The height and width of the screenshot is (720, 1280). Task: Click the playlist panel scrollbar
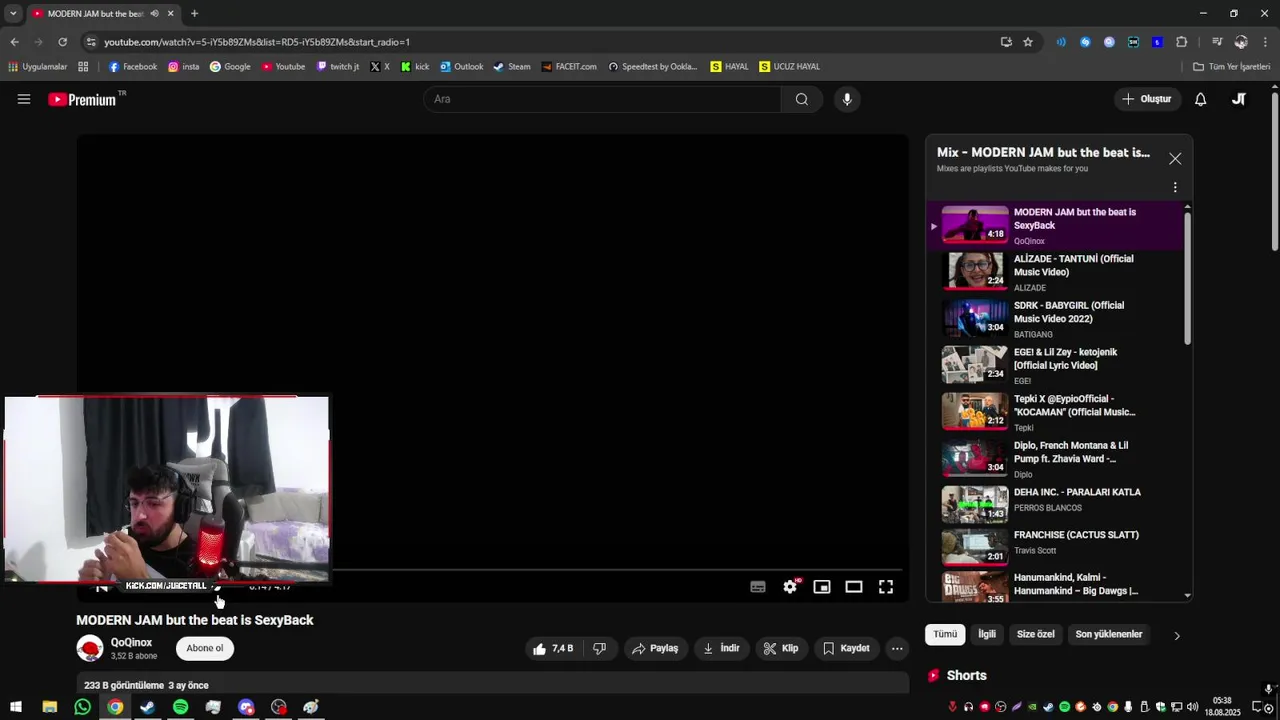click(x=1187, y=278)
